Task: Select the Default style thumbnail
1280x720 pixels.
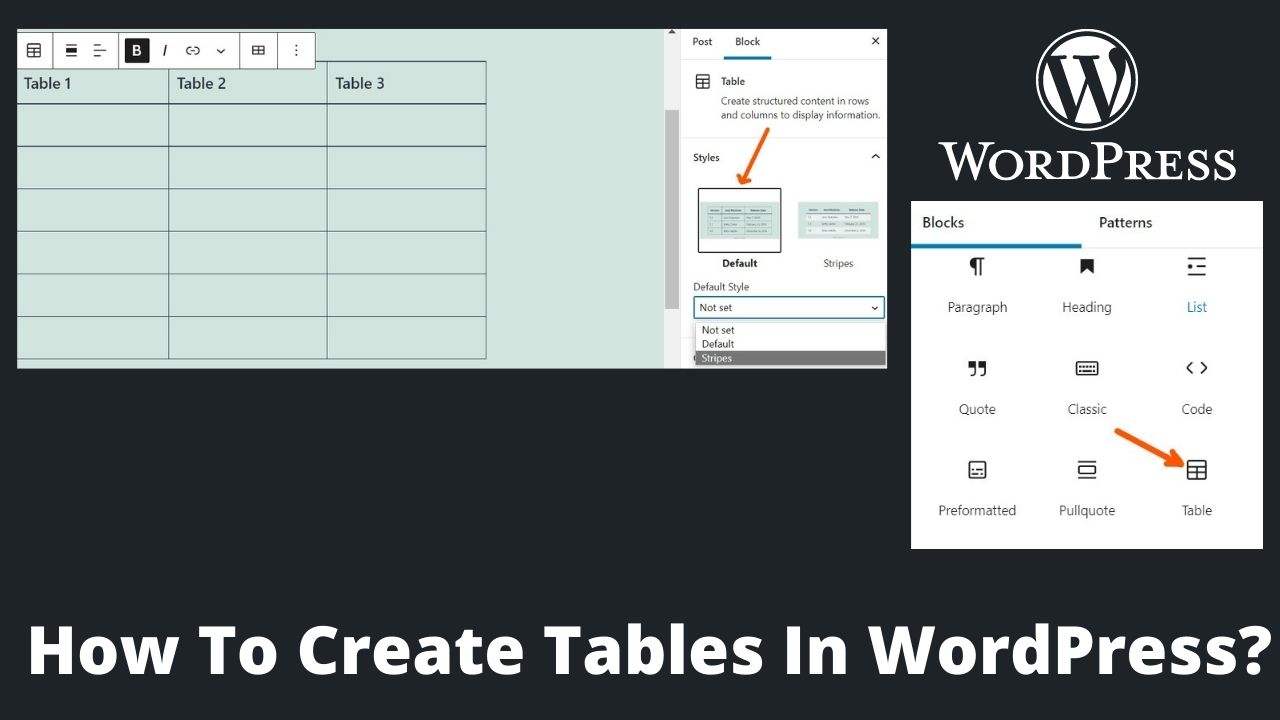Action: (x=739, y=219)
